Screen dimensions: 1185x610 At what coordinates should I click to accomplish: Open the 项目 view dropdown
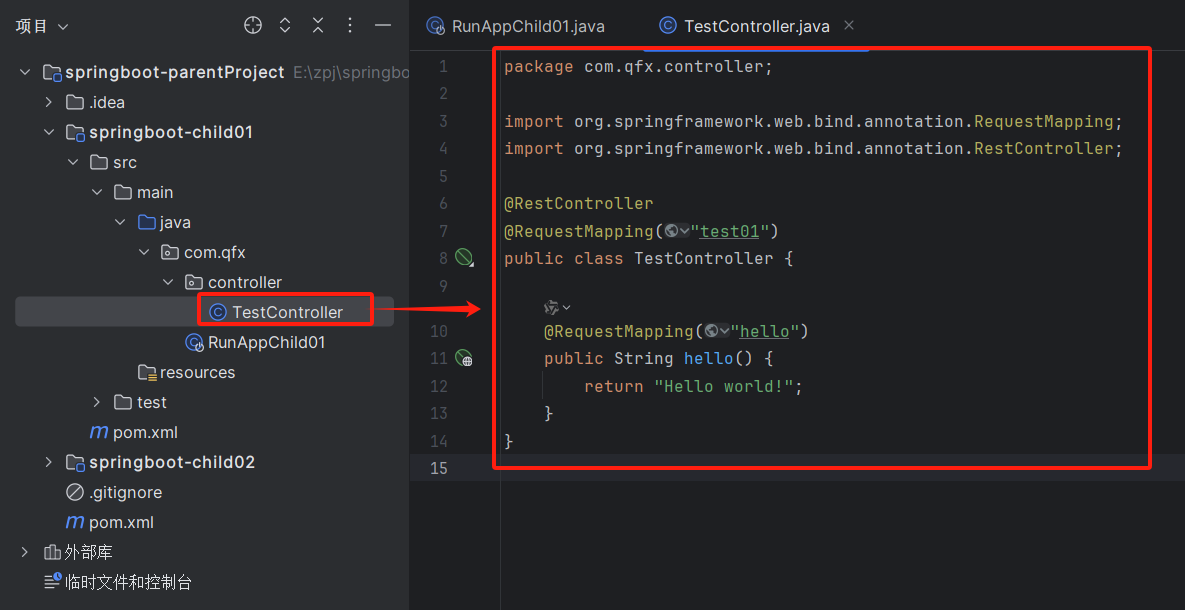42,26
